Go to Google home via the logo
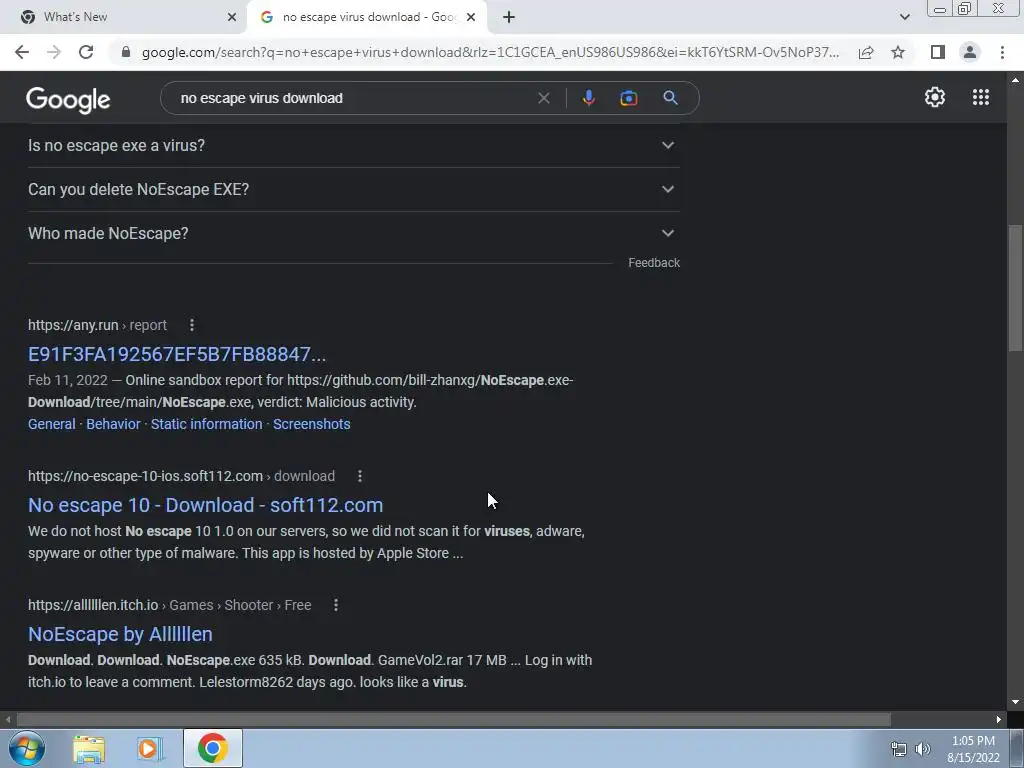This screenshot has height=768, width=1024. 68,99
